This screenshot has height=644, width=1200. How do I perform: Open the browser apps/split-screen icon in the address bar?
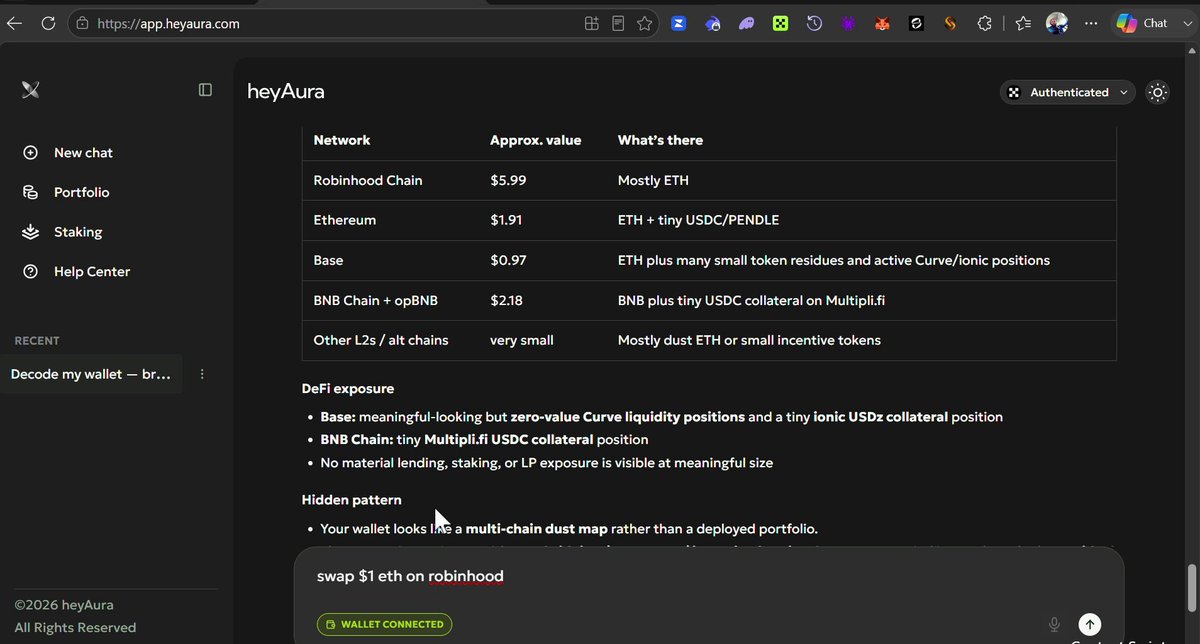[592, 23]
